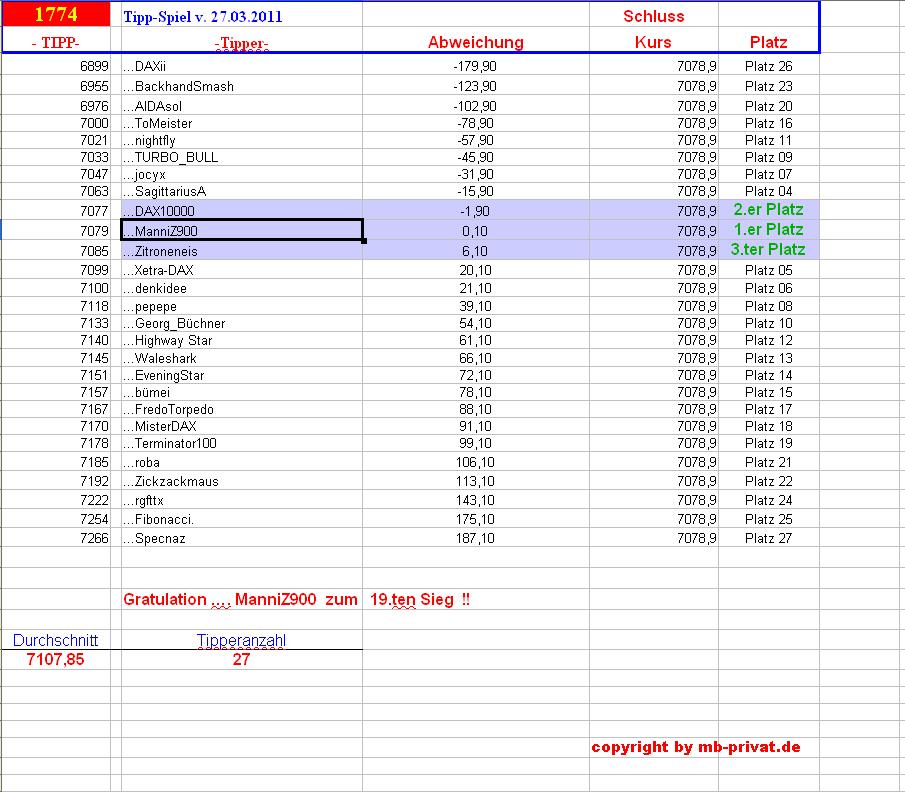Select the Tipperanzahl value 27
The width and height of the screenshot is (905, 792).
coord(241,659)
